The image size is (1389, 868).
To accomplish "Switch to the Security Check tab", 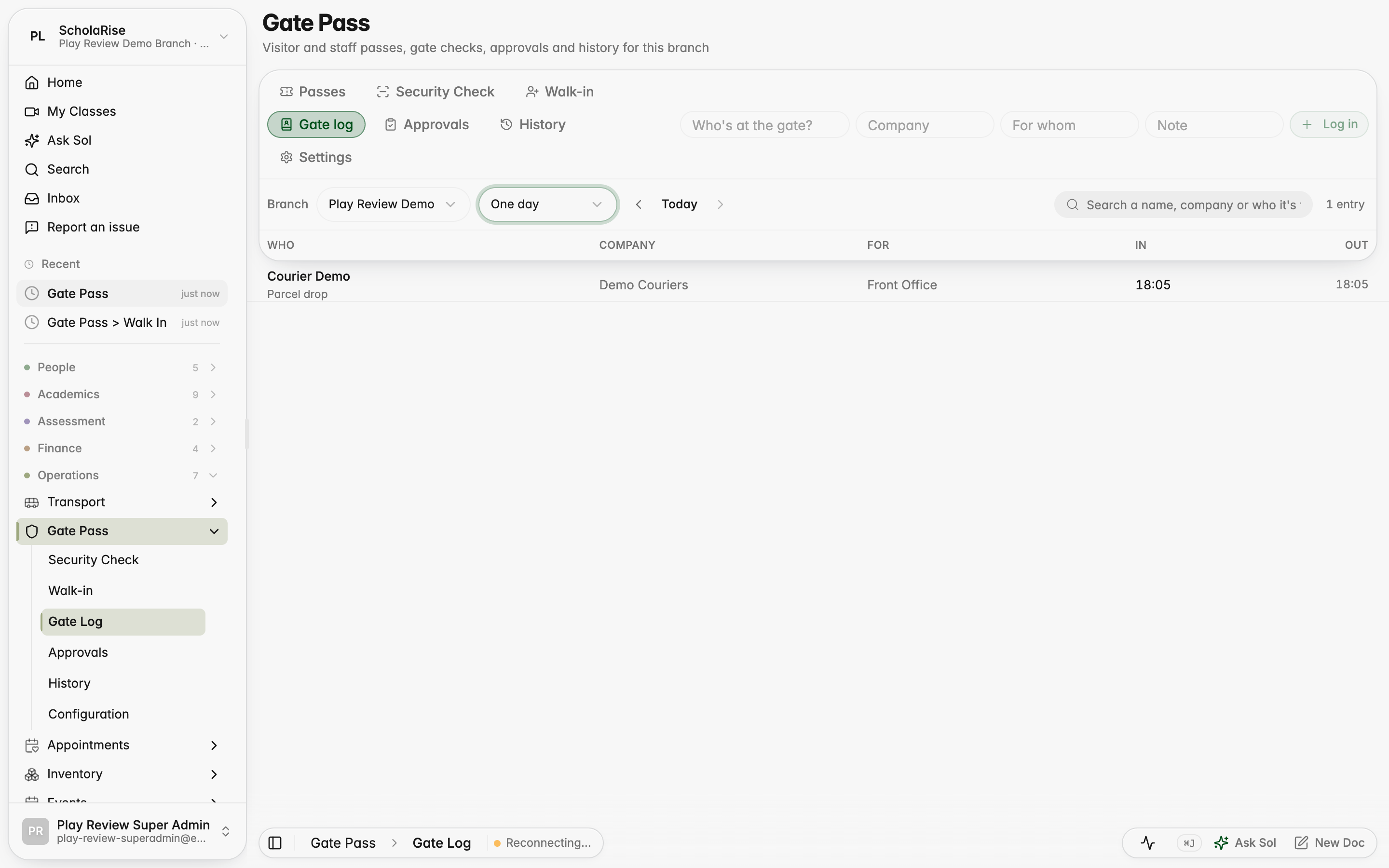I will coord(436,92).
